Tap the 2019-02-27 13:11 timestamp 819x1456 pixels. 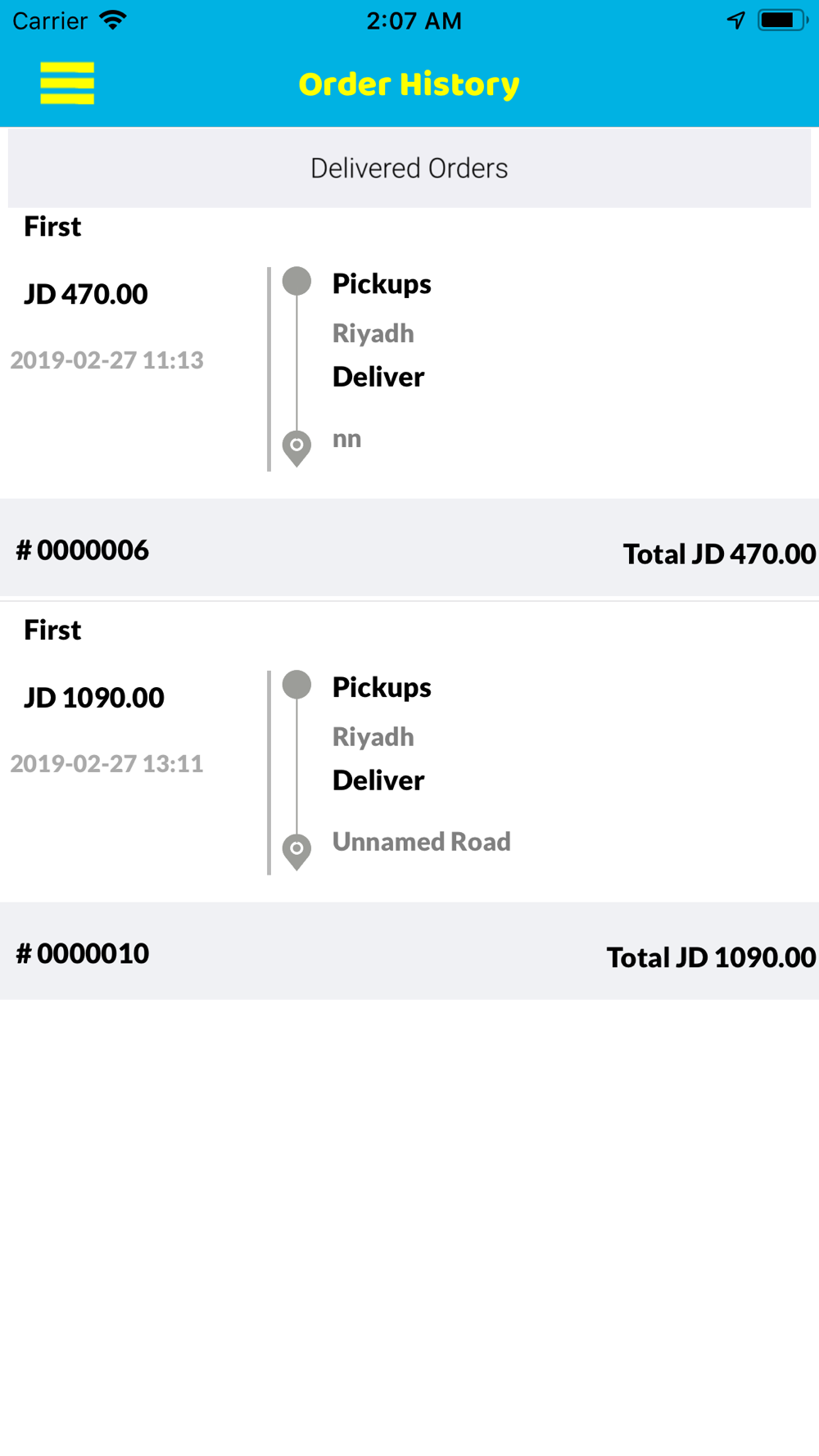click(x=107, y=763)
